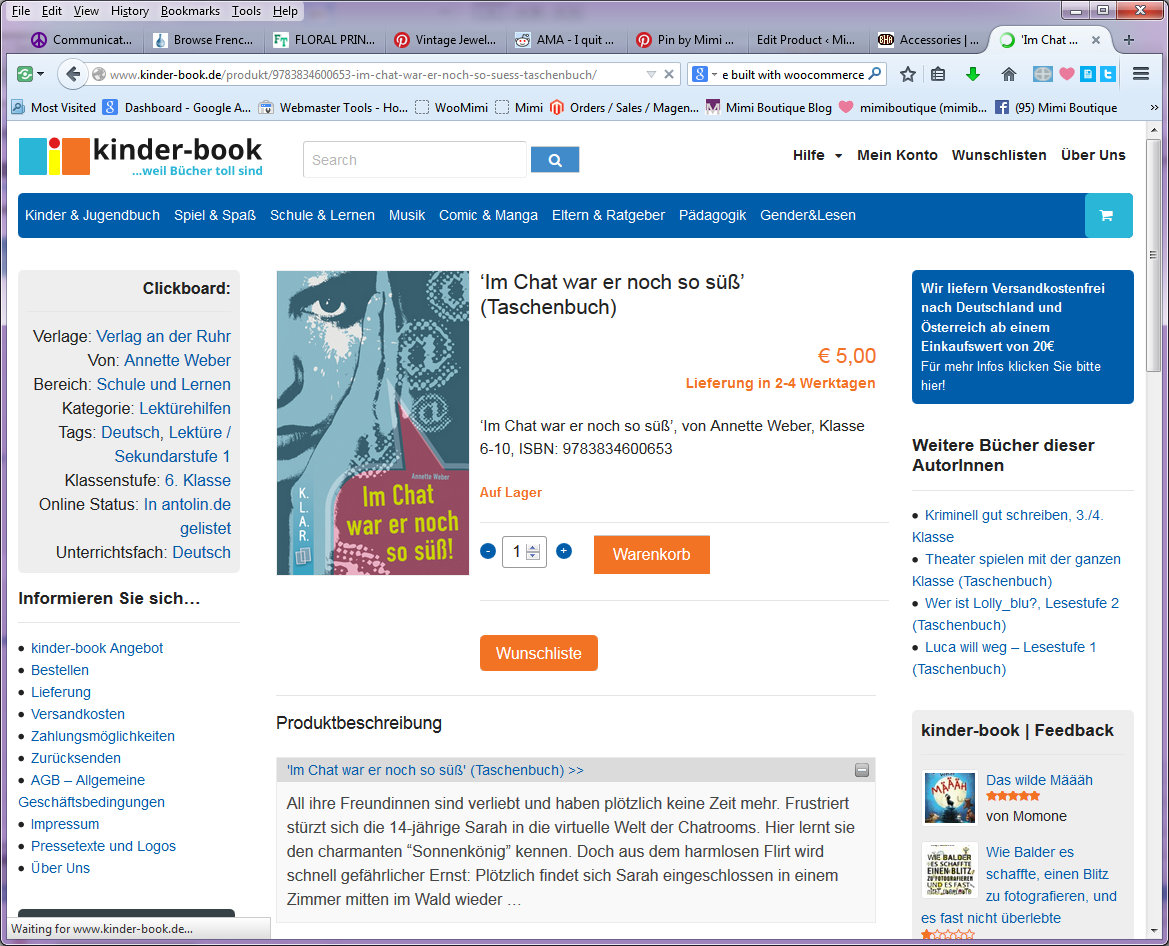Show more bookmarks toolbar overflow chevron
The width and height of the screenshot is (1169, 946).
1154,108
